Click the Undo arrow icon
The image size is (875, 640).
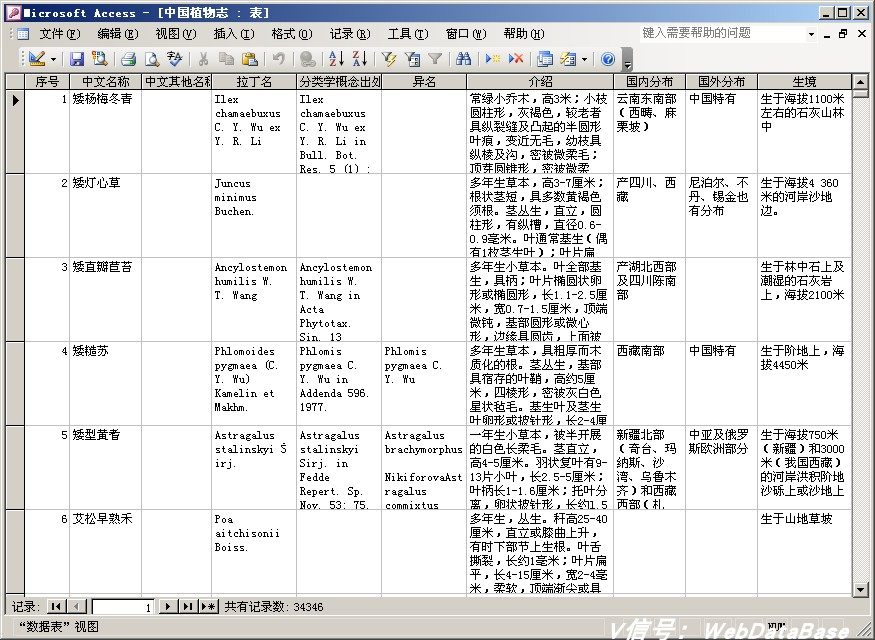(278, 59)
